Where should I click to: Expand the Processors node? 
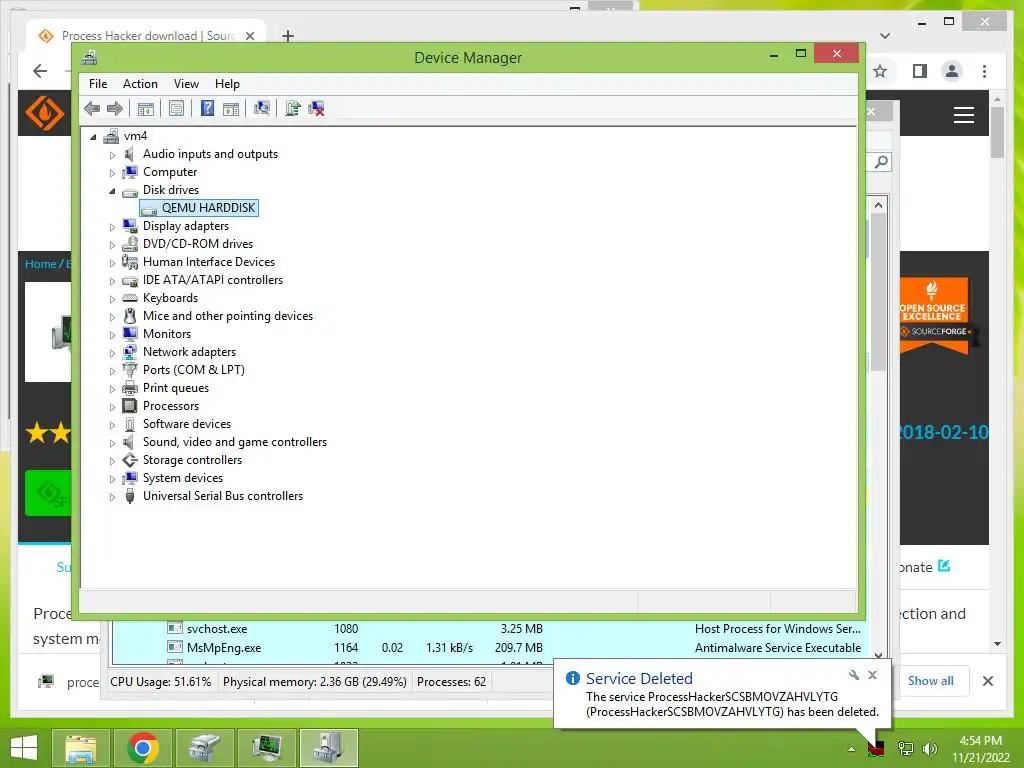[112, 407]
